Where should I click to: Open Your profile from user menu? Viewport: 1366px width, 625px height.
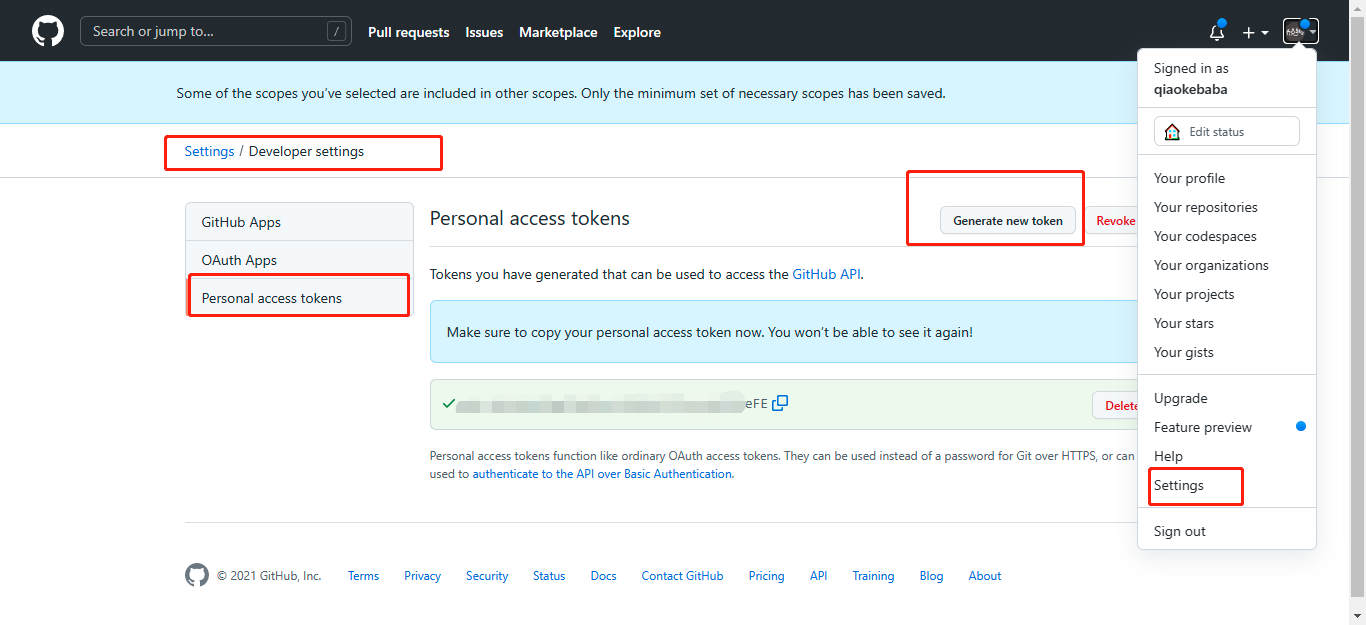click(x=1227, y=178)
